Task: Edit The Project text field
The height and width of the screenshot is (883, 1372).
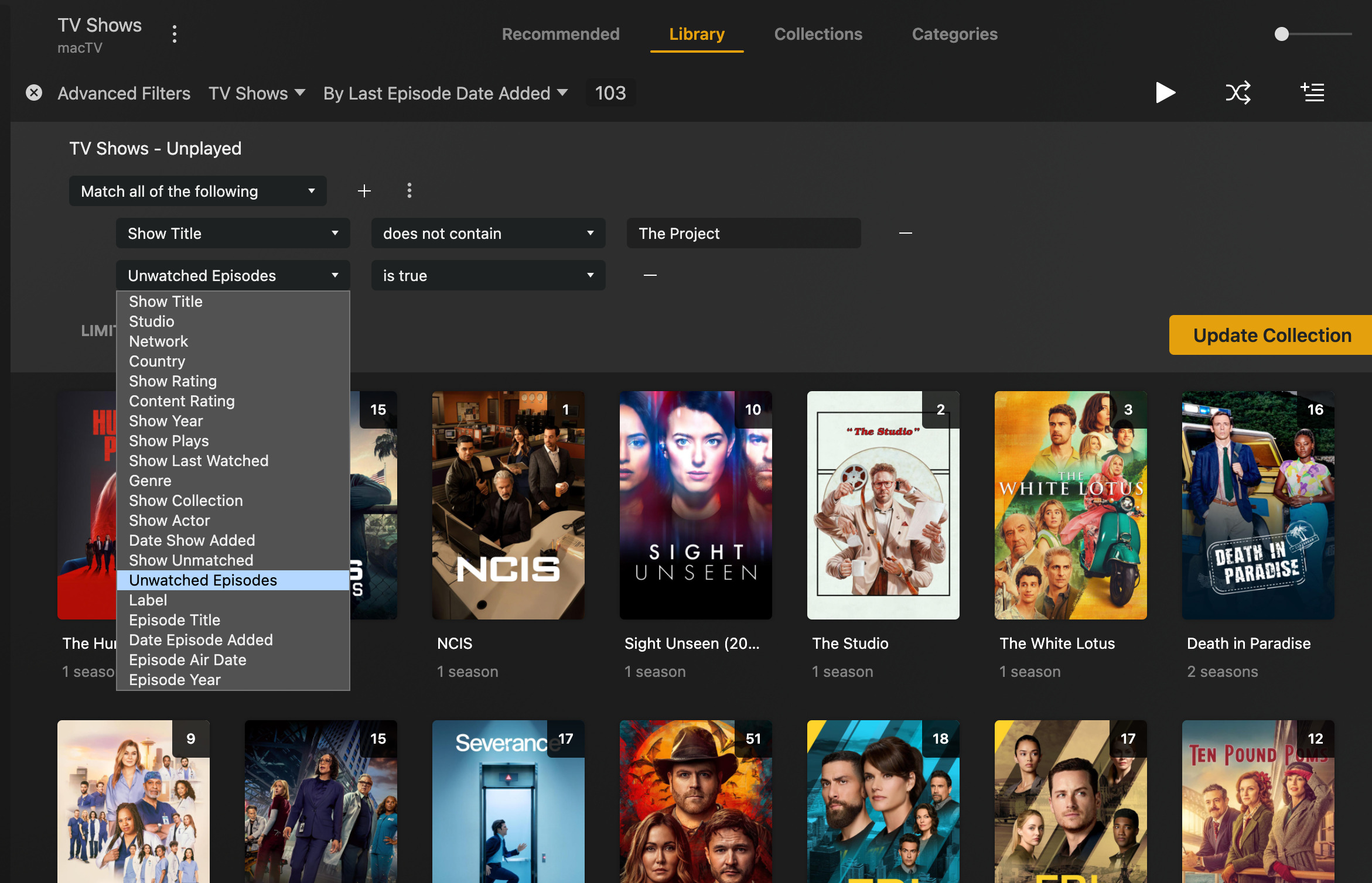Action: pyautogui.click(x=743, y=233)
